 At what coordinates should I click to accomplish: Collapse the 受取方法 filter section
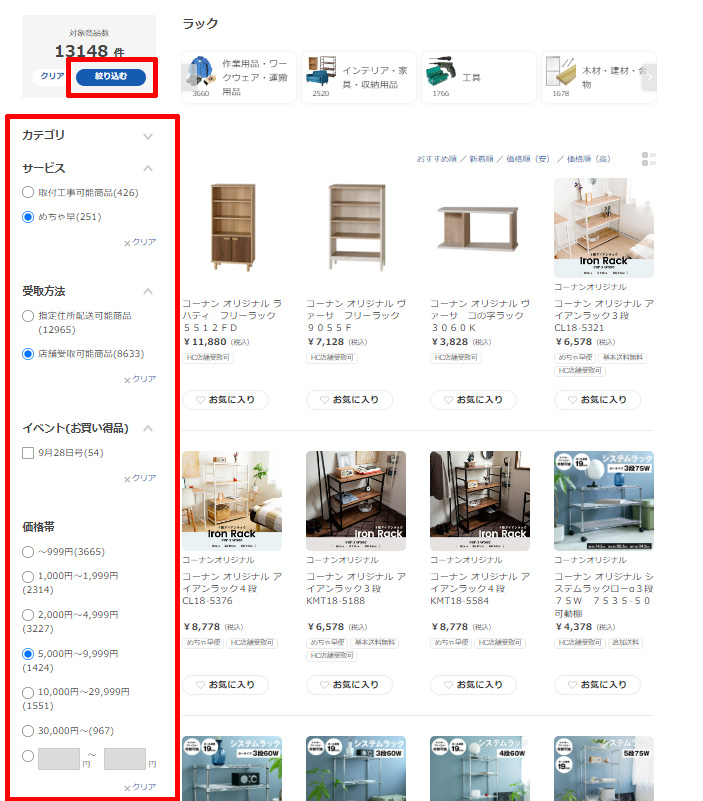(148, 291)
